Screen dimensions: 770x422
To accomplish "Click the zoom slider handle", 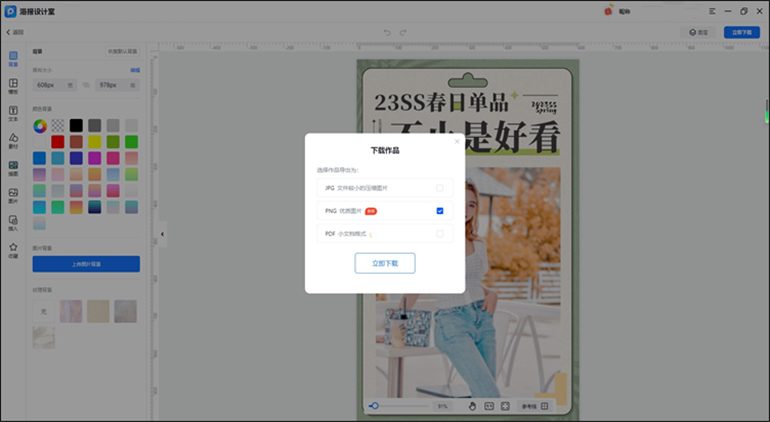I will coord(375,406).
